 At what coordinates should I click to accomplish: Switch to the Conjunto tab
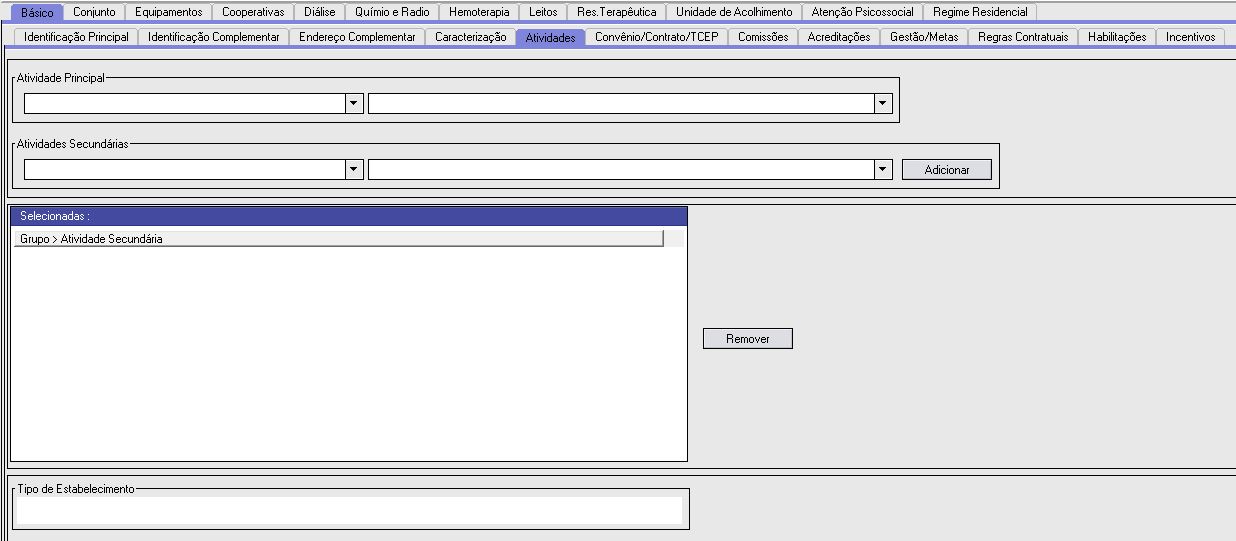pyautogui.click(x=94, y=12)
